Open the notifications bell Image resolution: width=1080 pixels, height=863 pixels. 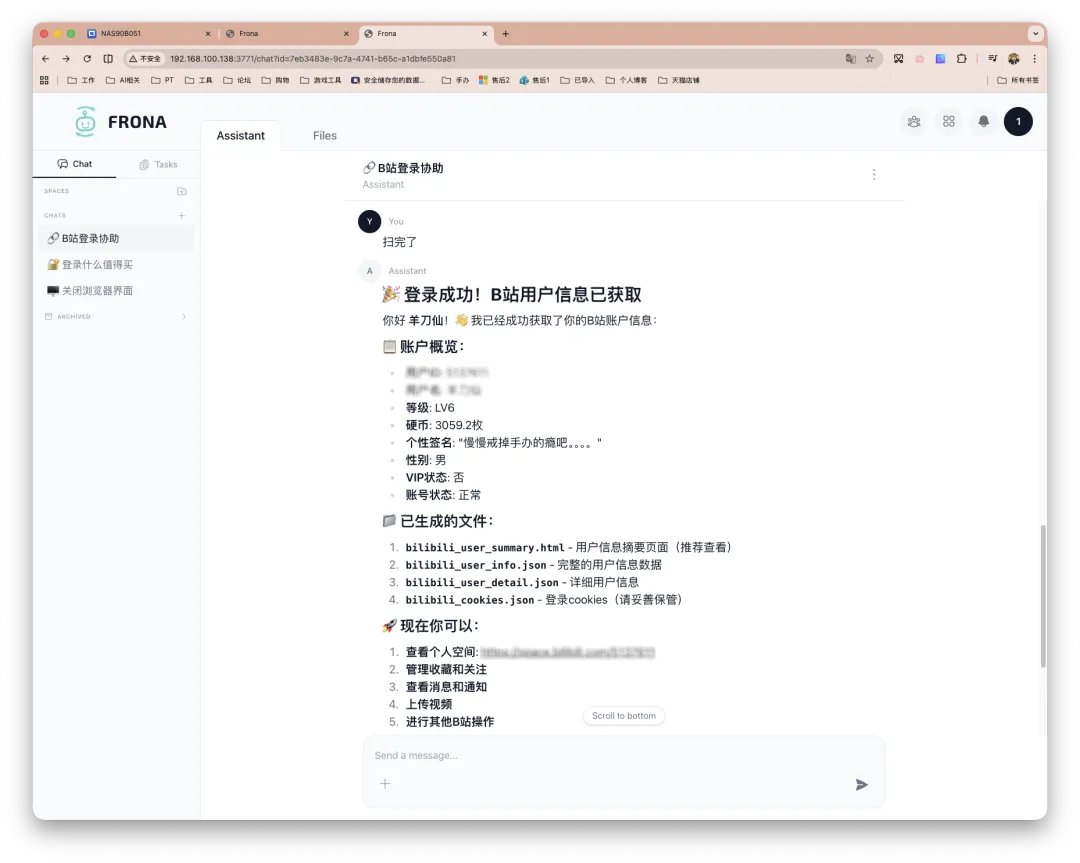point(984,122)
